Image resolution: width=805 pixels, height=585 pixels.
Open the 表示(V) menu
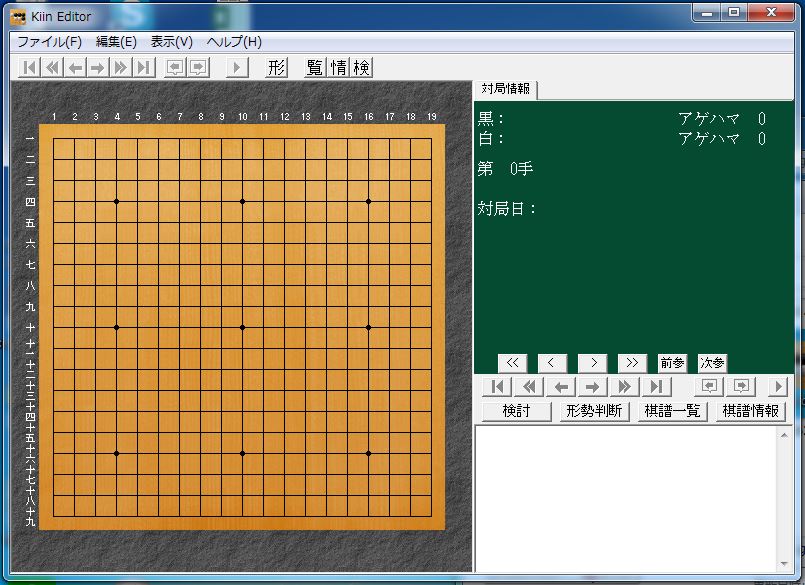pos(171,42)
